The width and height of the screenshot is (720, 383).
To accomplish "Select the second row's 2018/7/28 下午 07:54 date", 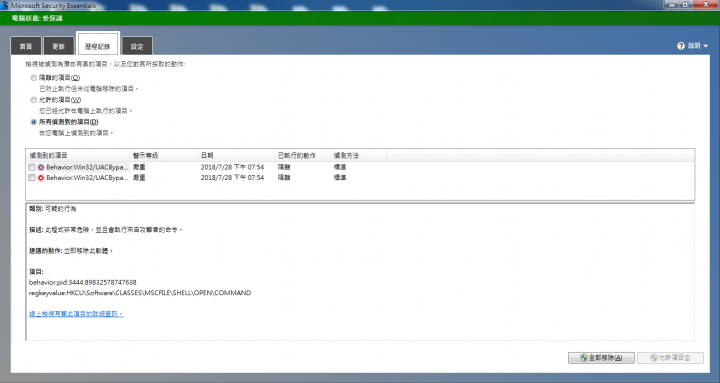I will click(232, 177).
